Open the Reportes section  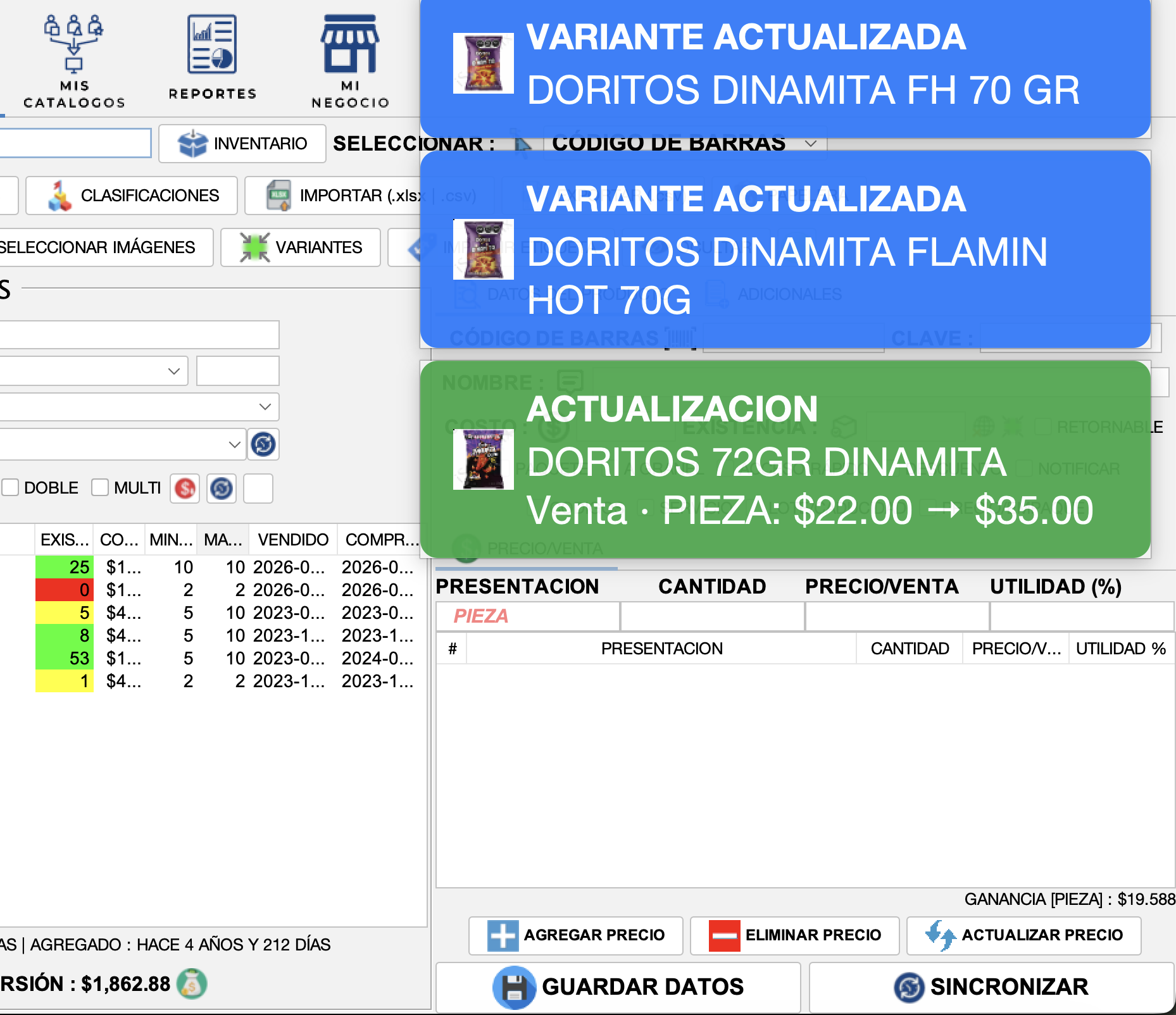click(x=212, y=57)
